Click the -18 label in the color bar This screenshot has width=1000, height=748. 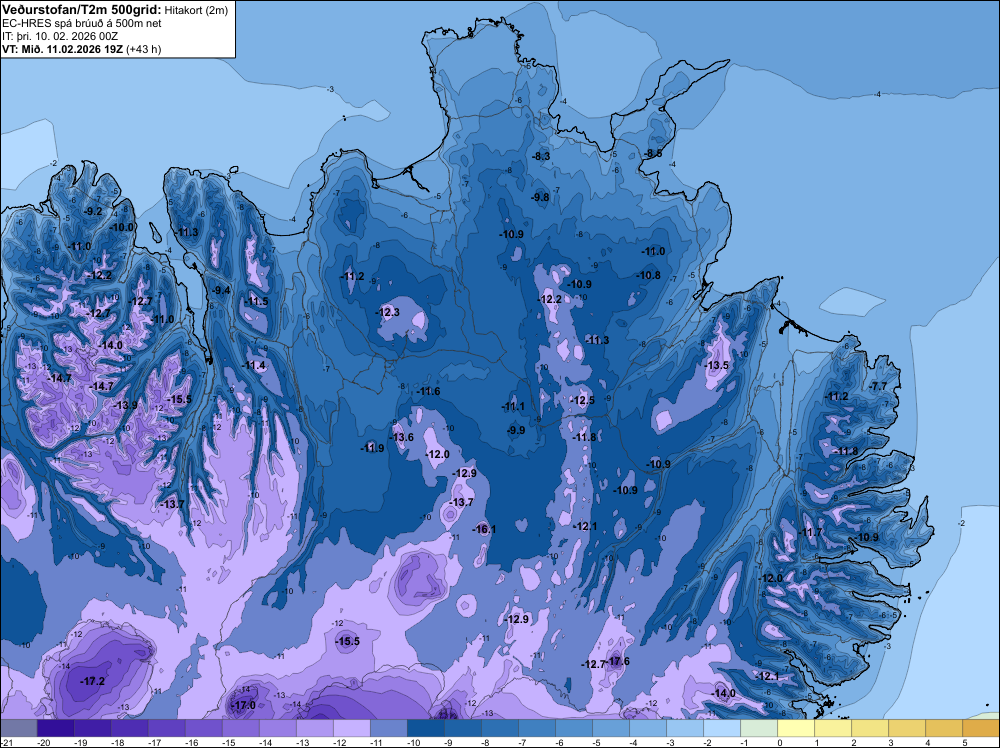coord(118,743)
